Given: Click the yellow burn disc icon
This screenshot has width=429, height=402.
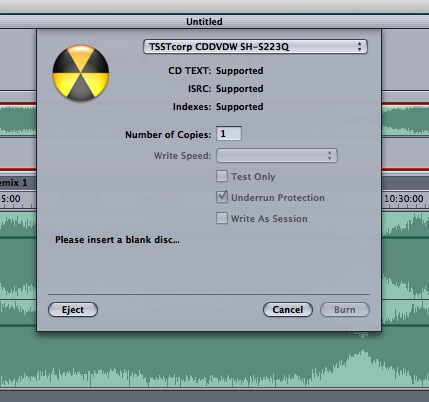Looking at the screenshot, I should tap(81, 73).
